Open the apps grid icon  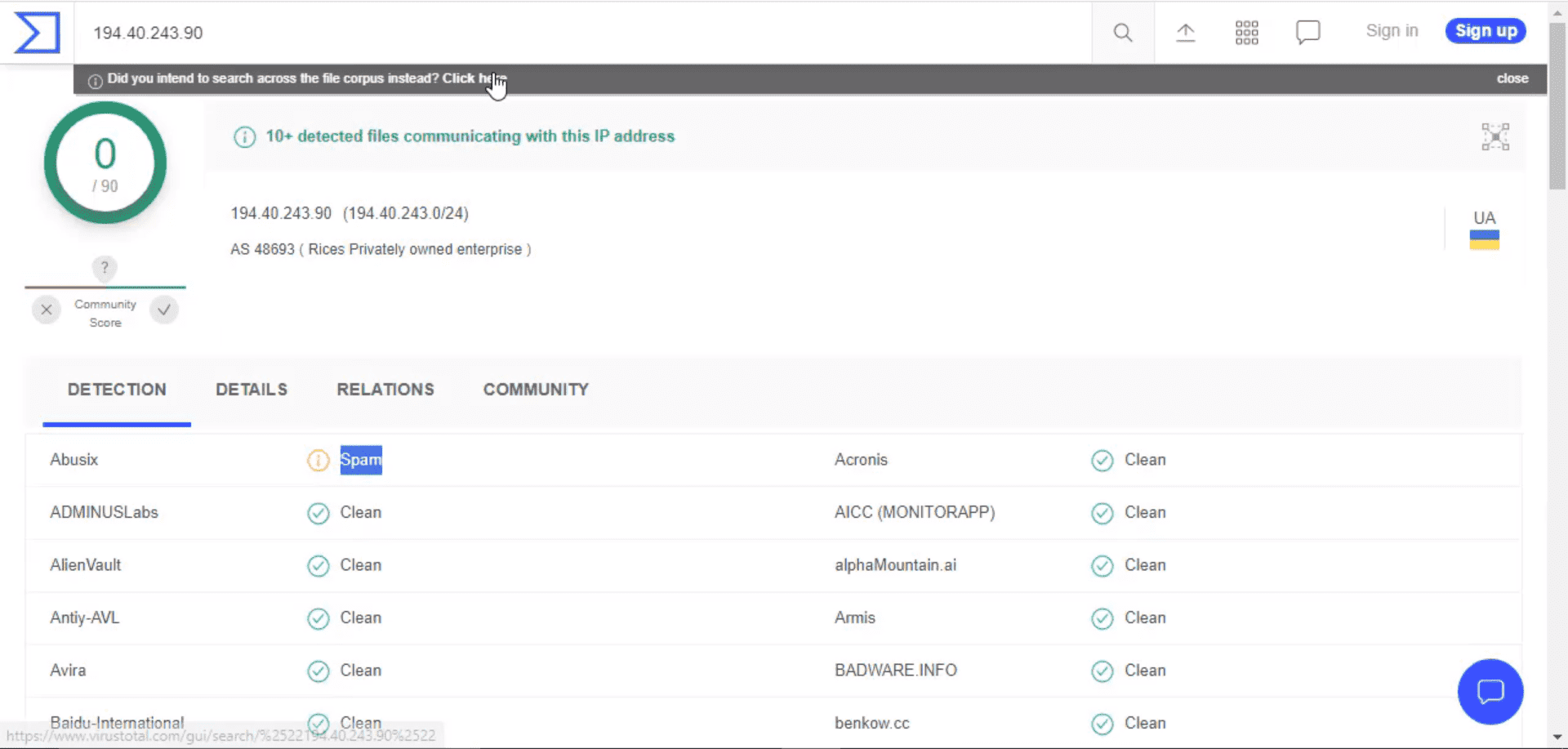click(1246, 33)
